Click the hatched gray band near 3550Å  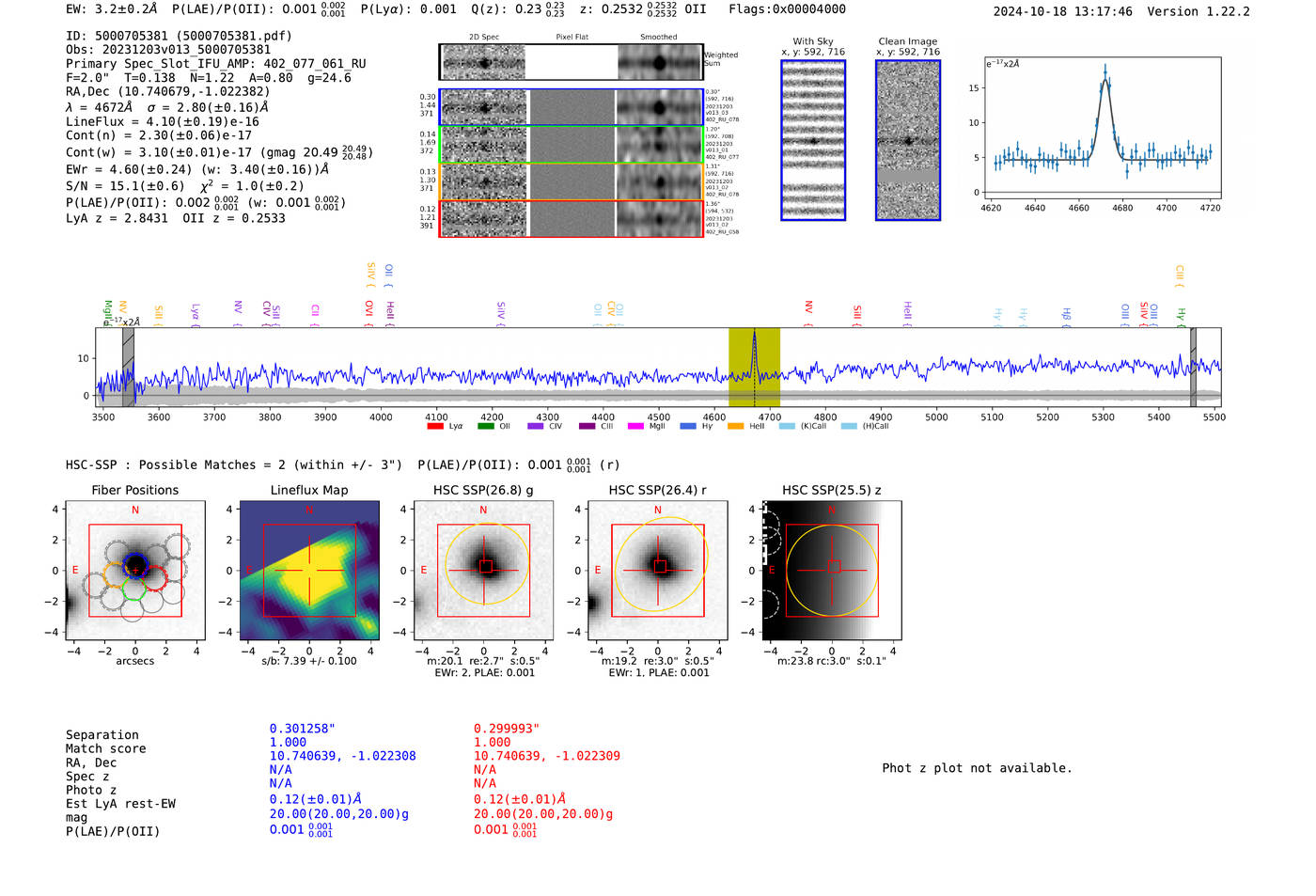pos(129,368)
